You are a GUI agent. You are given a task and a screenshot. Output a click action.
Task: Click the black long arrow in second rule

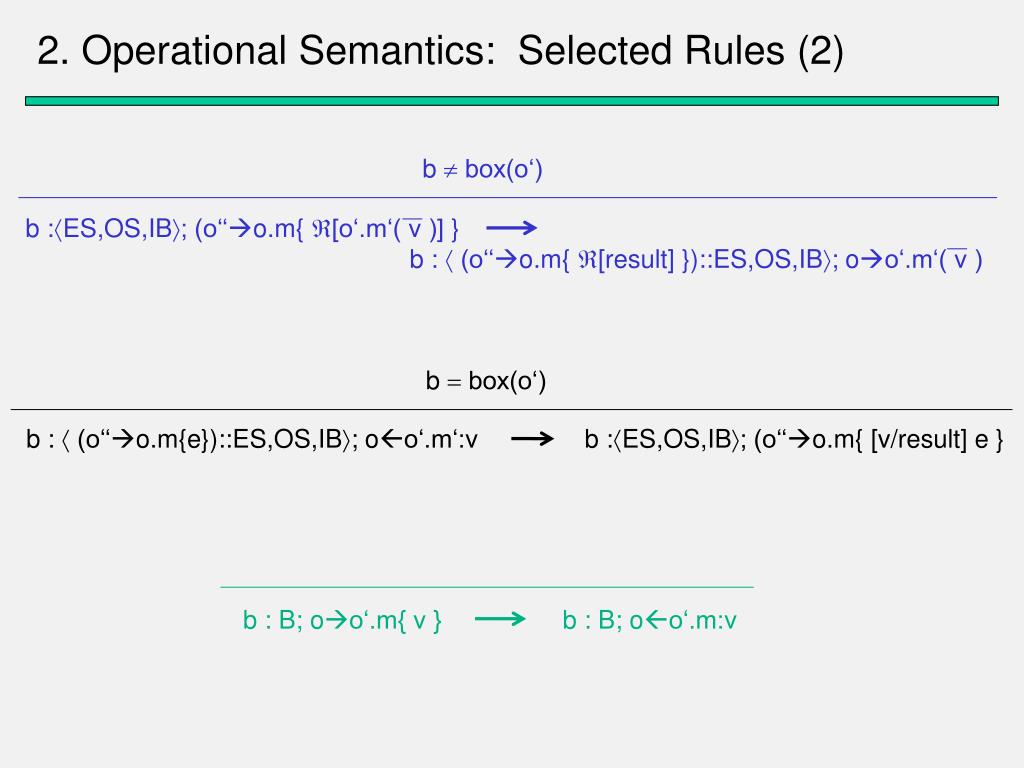(x=532, y=439)
